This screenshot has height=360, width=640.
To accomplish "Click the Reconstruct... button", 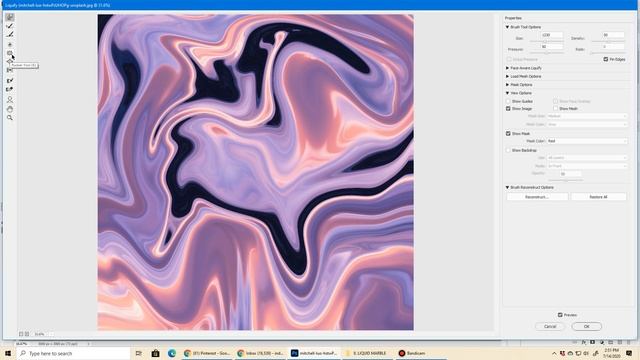I will [537, 197].
